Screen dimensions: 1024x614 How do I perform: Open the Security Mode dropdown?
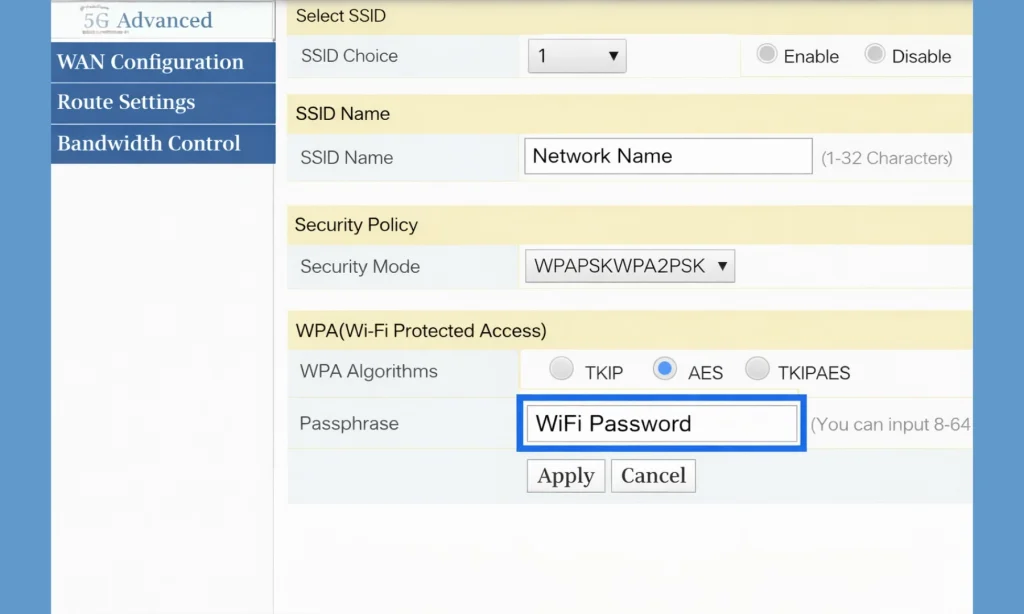coord(629,266)
